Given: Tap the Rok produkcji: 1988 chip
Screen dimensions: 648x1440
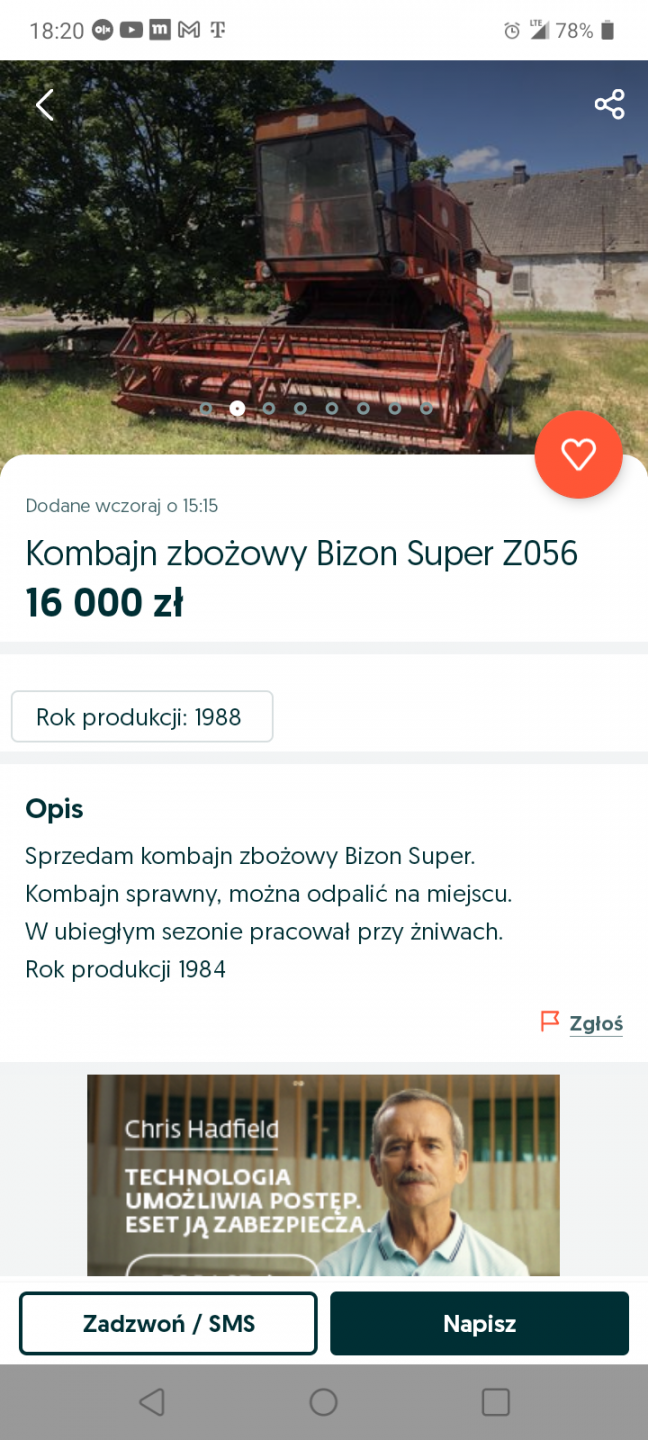Looking at the screenshot, I should tap(142, 716).
